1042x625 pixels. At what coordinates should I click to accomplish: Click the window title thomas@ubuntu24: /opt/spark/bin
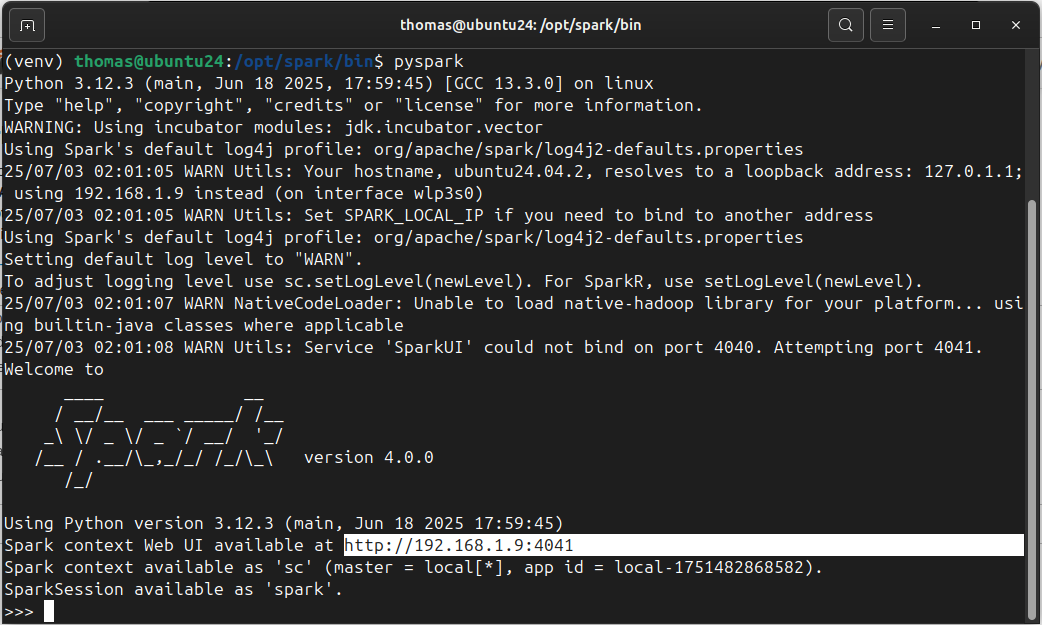(520, 25)
